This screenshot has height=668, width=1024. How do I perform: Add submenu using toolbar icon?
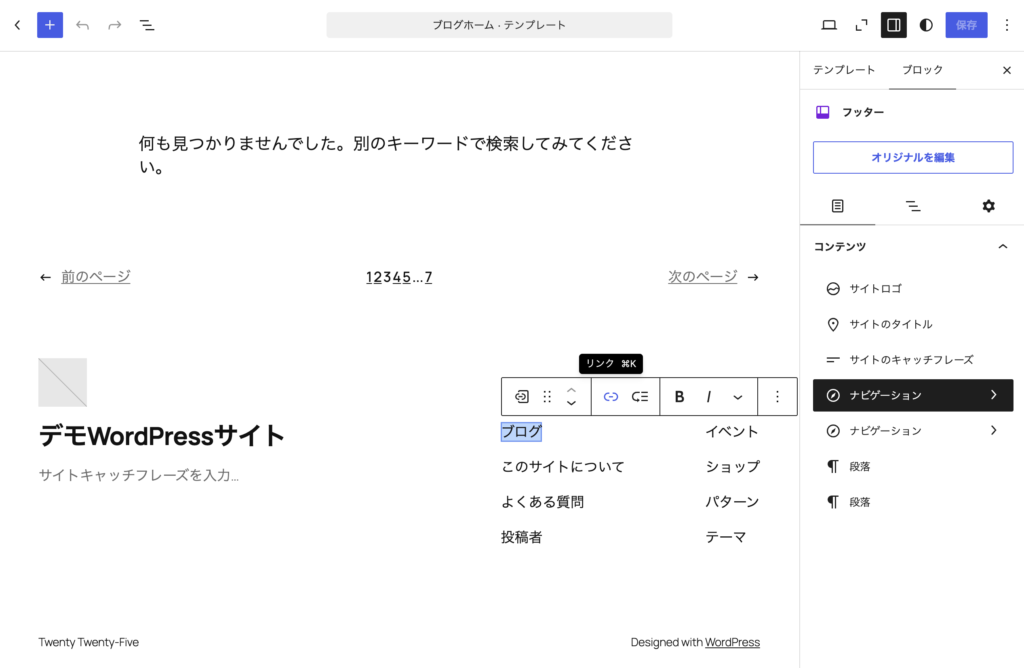tap(640, 396)
